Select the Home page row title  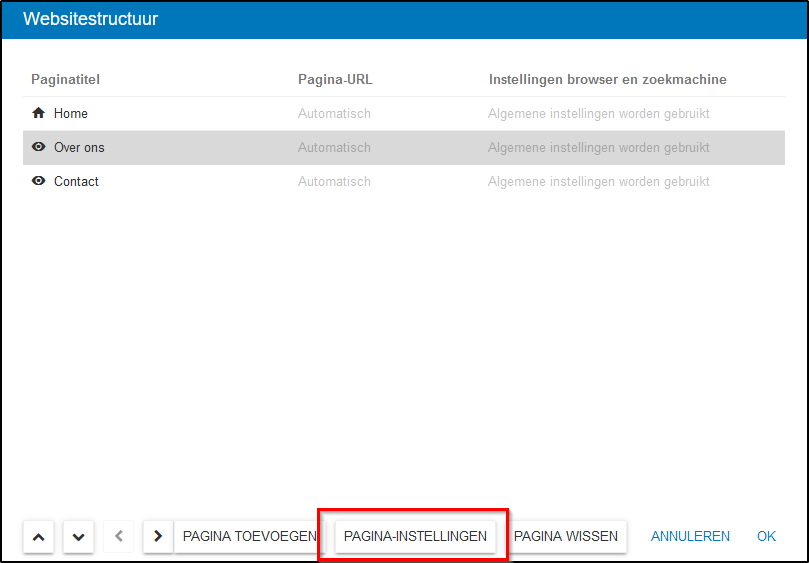[x=71, y=114]
